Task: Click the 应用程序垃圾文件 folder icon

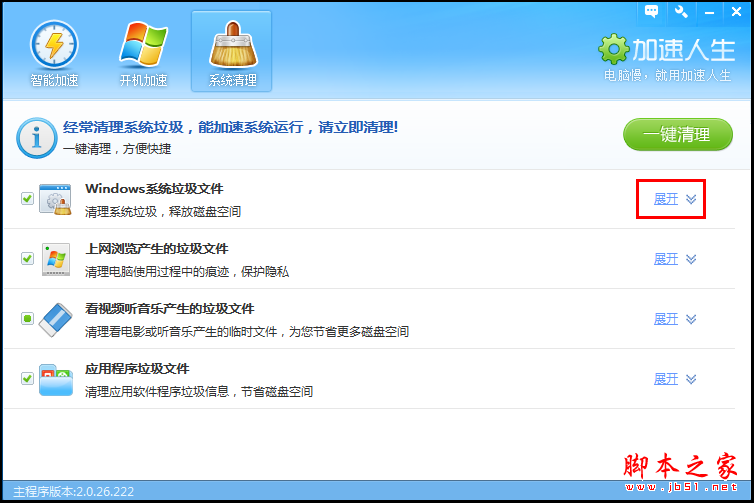Action: pos(56,380)
